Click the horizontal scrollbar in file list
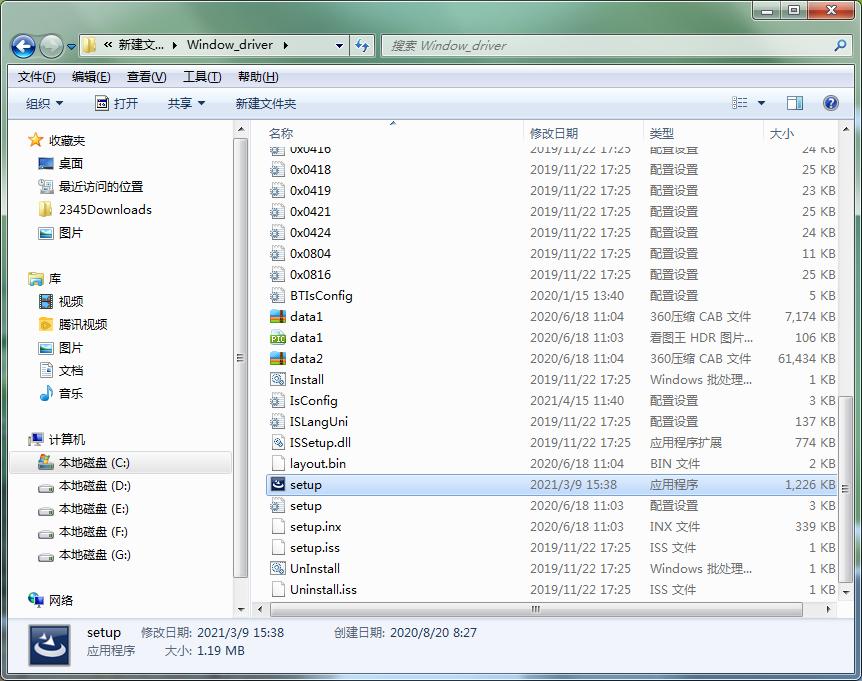Viewport: 862px width, 681px height. [x=536, y=610]
